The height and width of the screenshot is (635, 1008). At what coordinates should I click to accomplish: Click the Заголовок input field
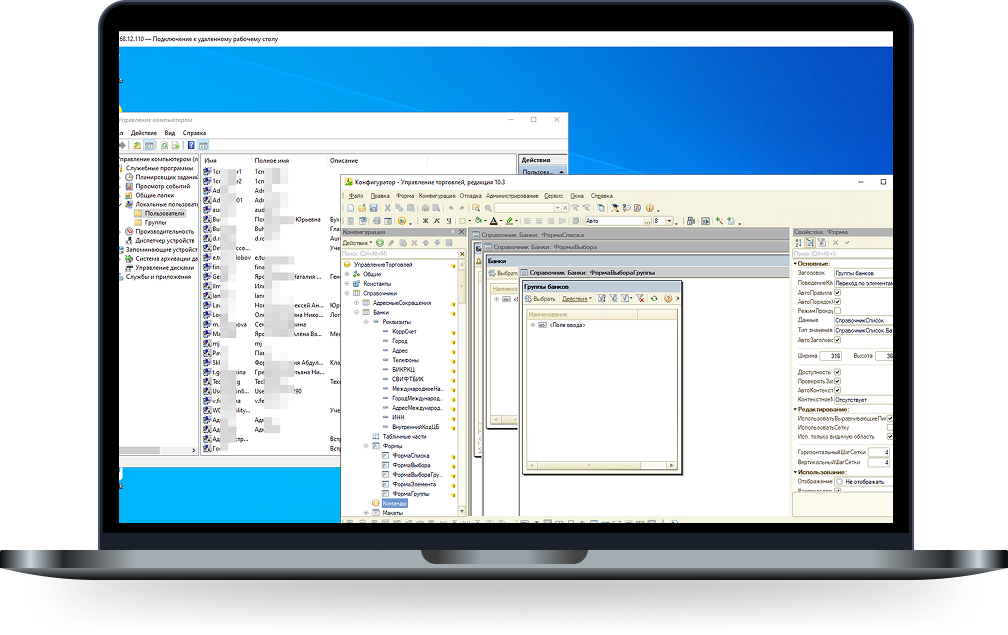coord(863,273)
